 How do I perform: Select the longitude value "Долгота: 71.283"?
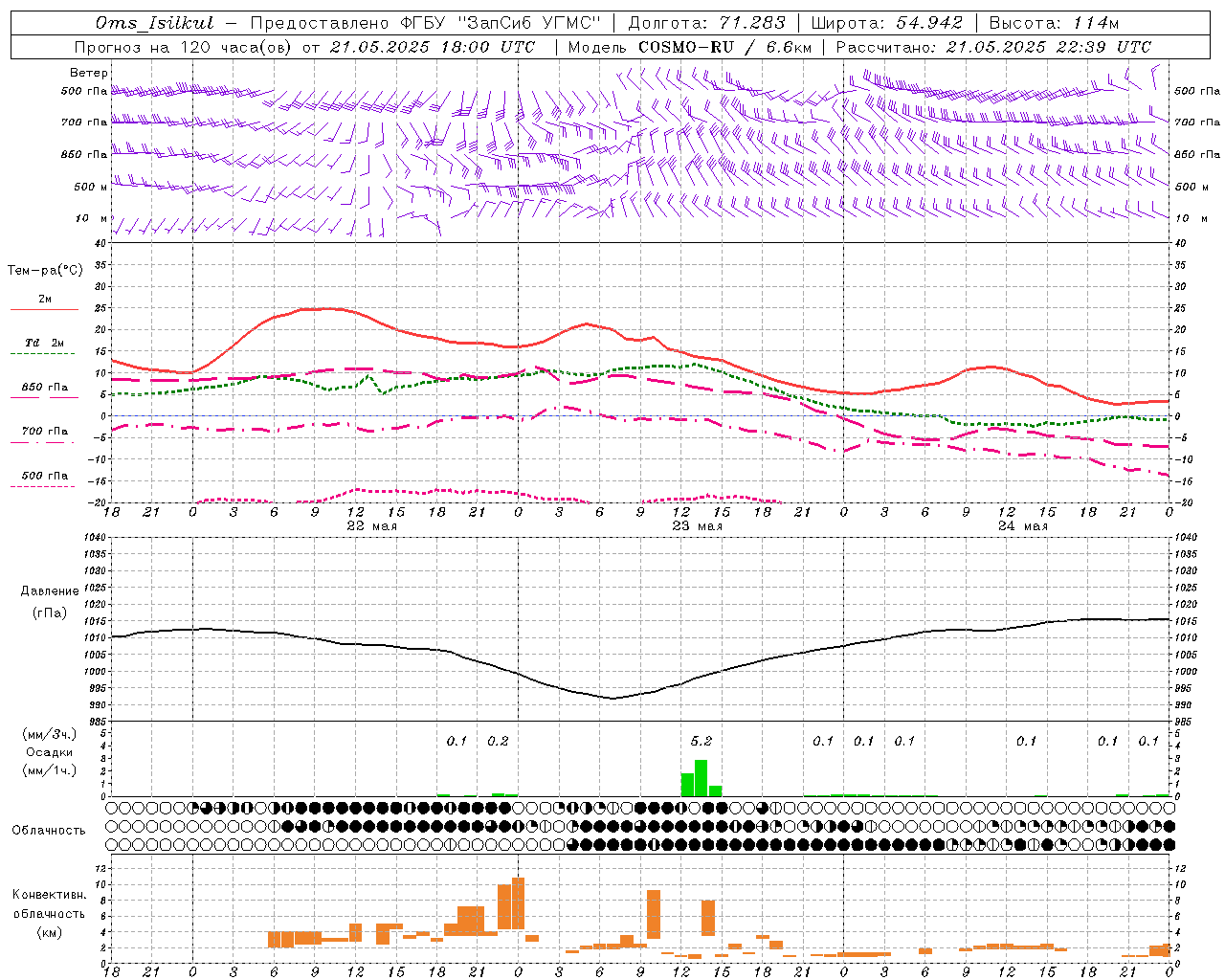pos(706,23)
